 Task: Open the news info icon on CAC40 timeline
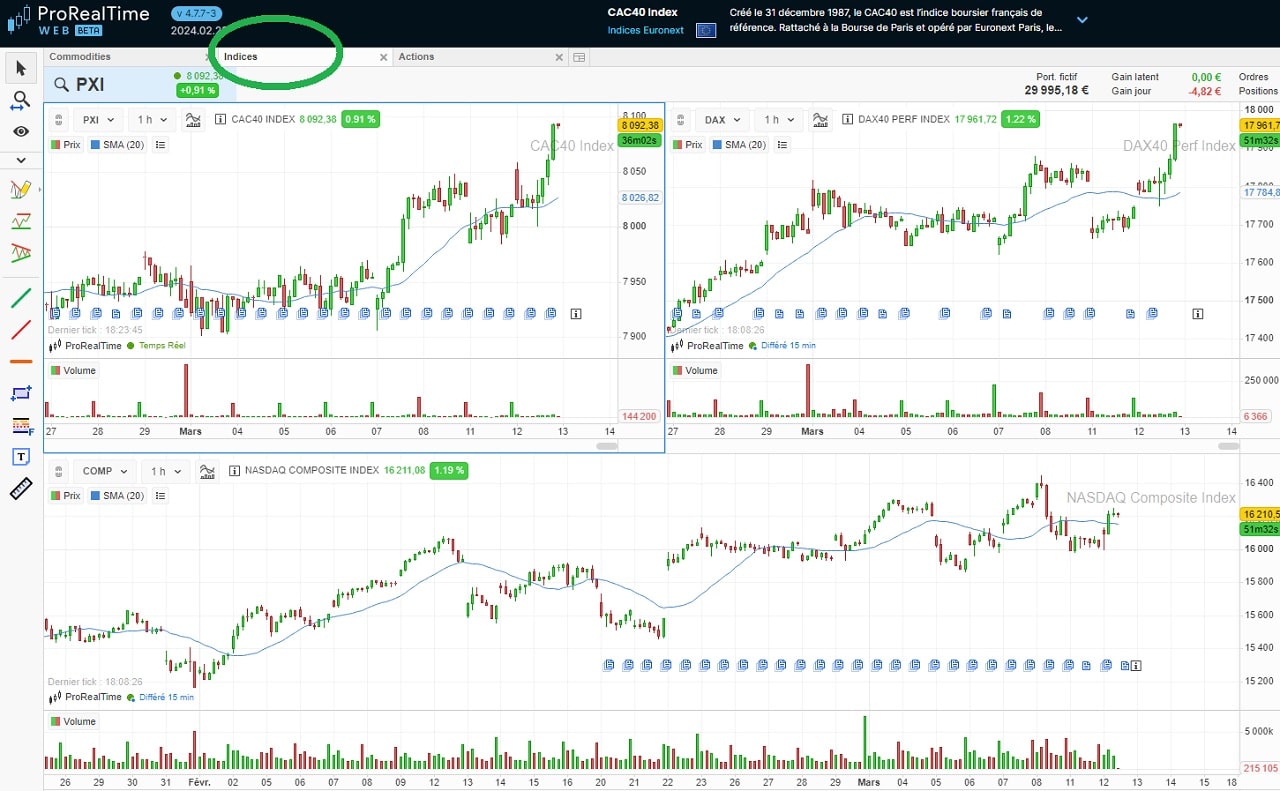click(576, 313)
